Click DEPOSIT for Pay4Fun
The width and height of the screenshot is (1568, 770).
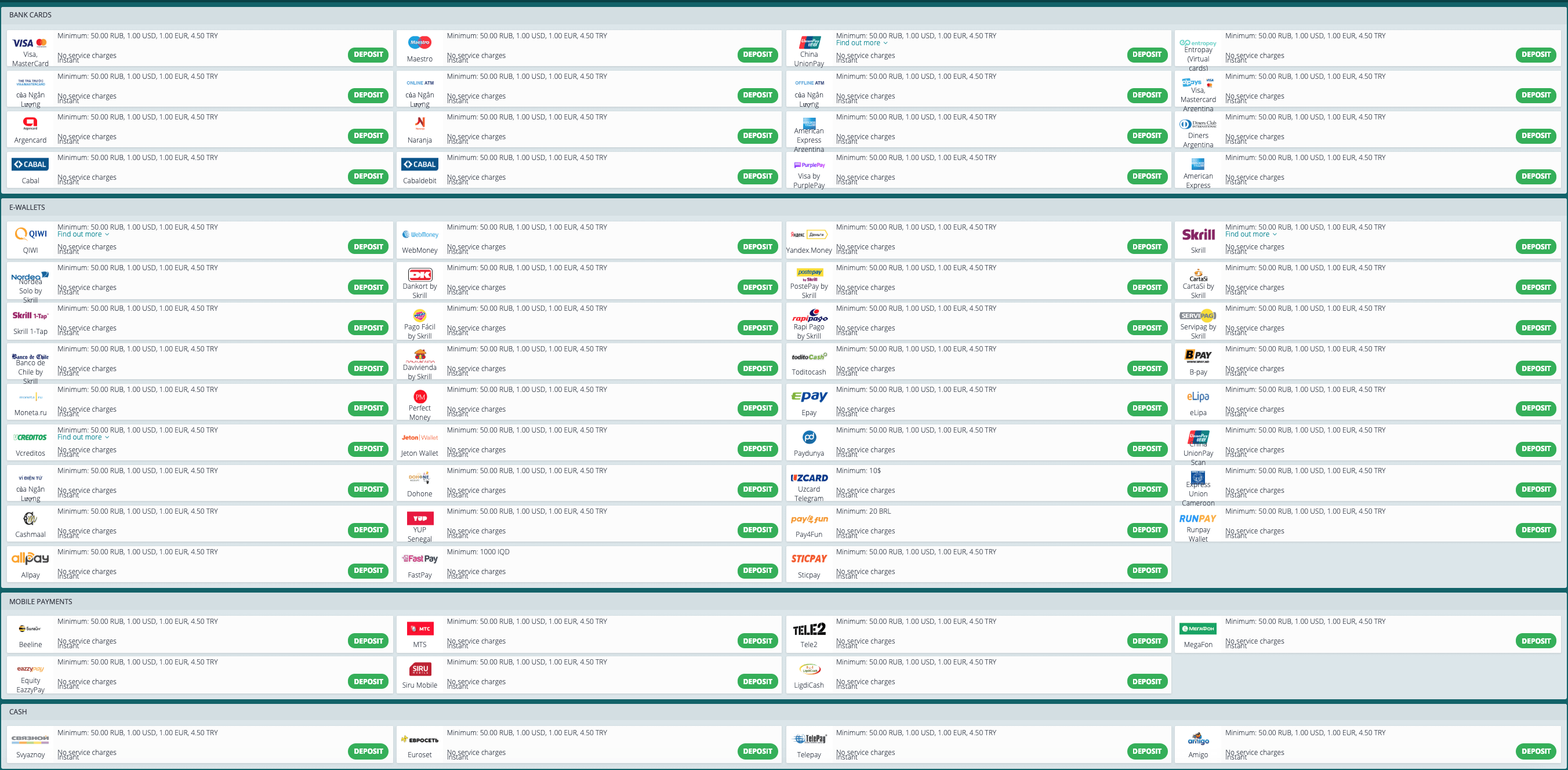(1147, 530)
